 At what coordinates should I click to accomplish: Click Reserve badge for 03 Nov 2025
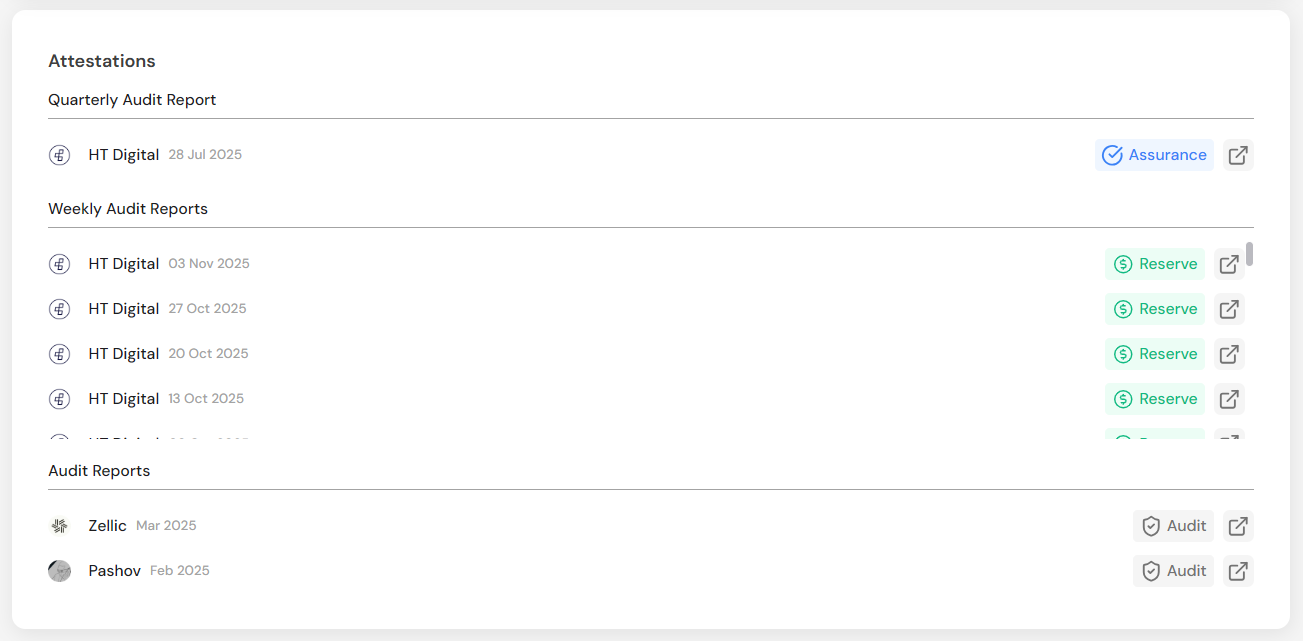[1155, 264]
